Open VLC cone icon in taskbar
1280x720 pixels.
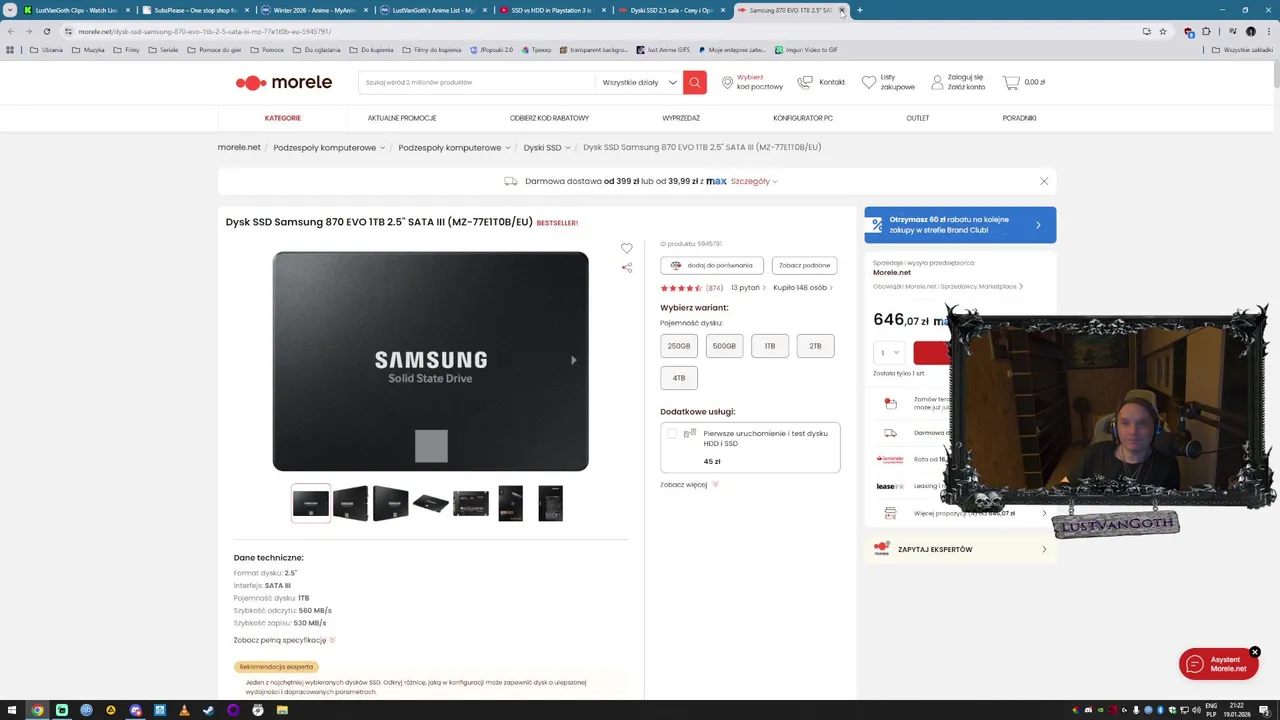click(184, 710)
